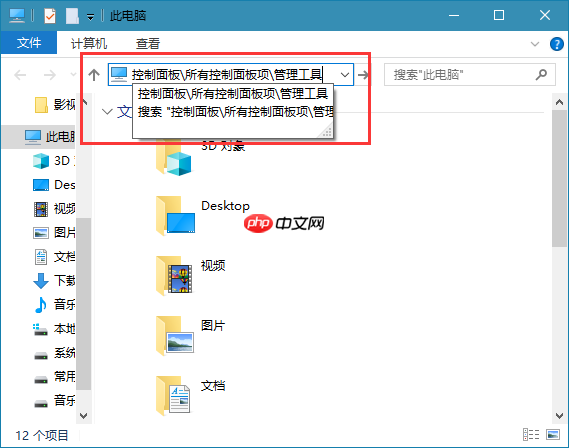
Task: Click the 图片 folder name label
Action: click(213, 325)
